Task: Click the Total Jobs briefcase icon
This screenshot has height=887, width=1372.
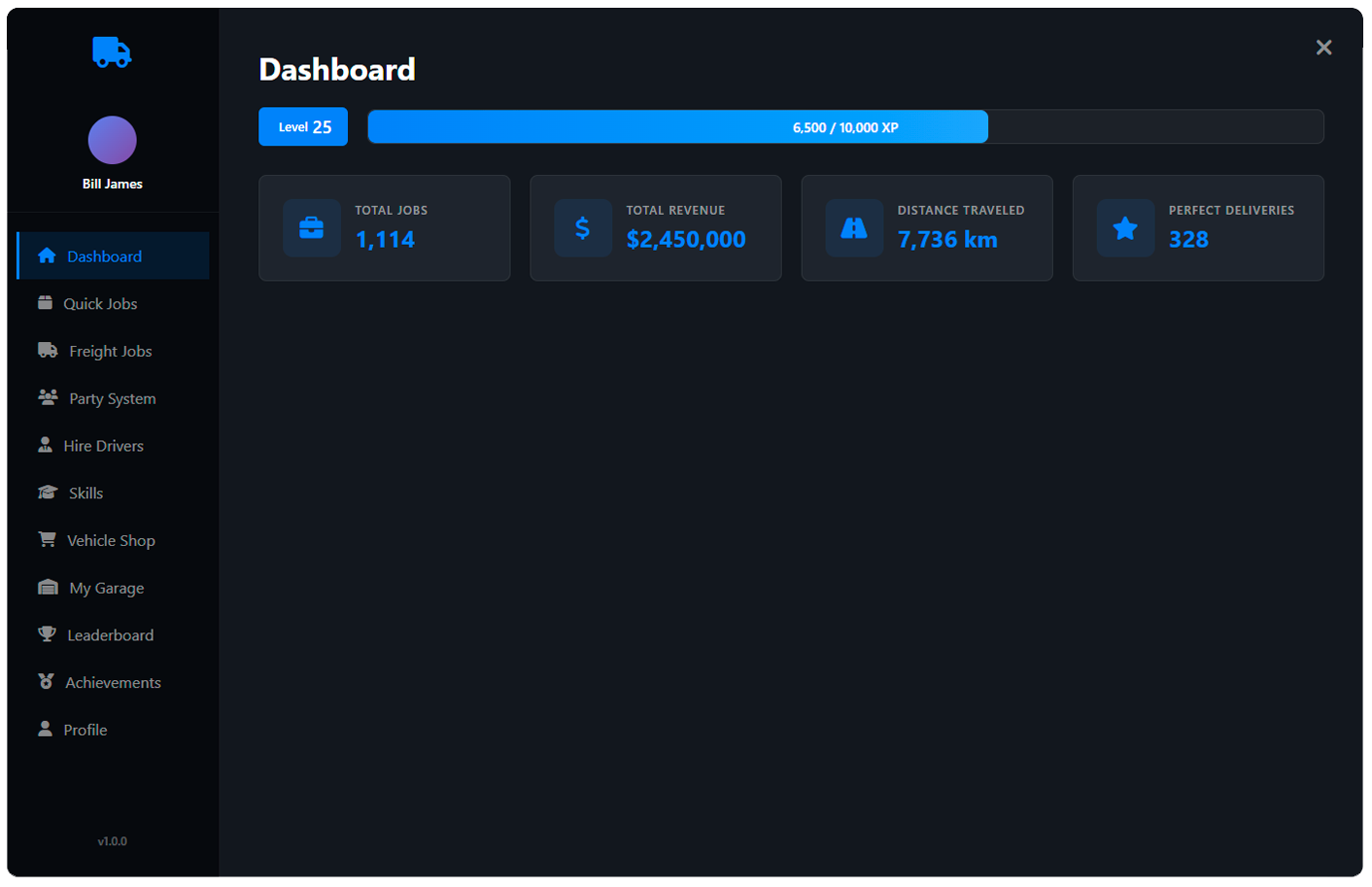Action: tap(312, 228)
